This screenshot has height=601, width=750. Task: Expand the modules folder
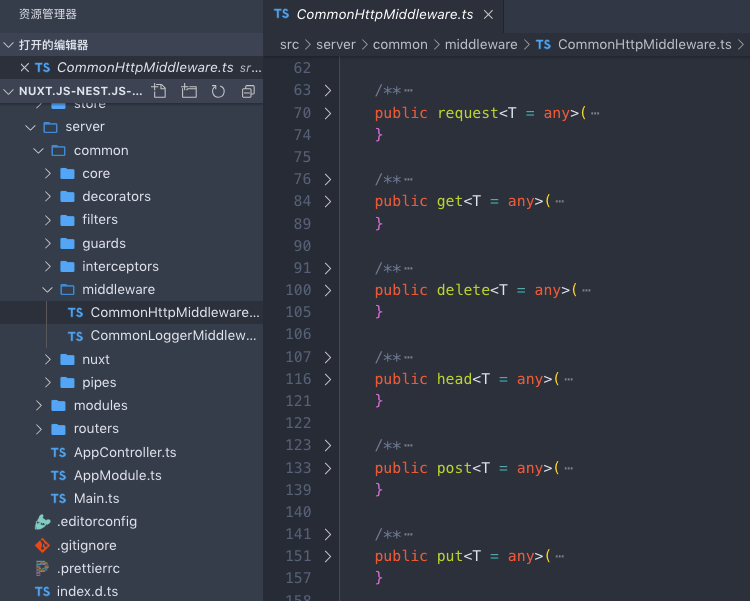tap(39, 405)
